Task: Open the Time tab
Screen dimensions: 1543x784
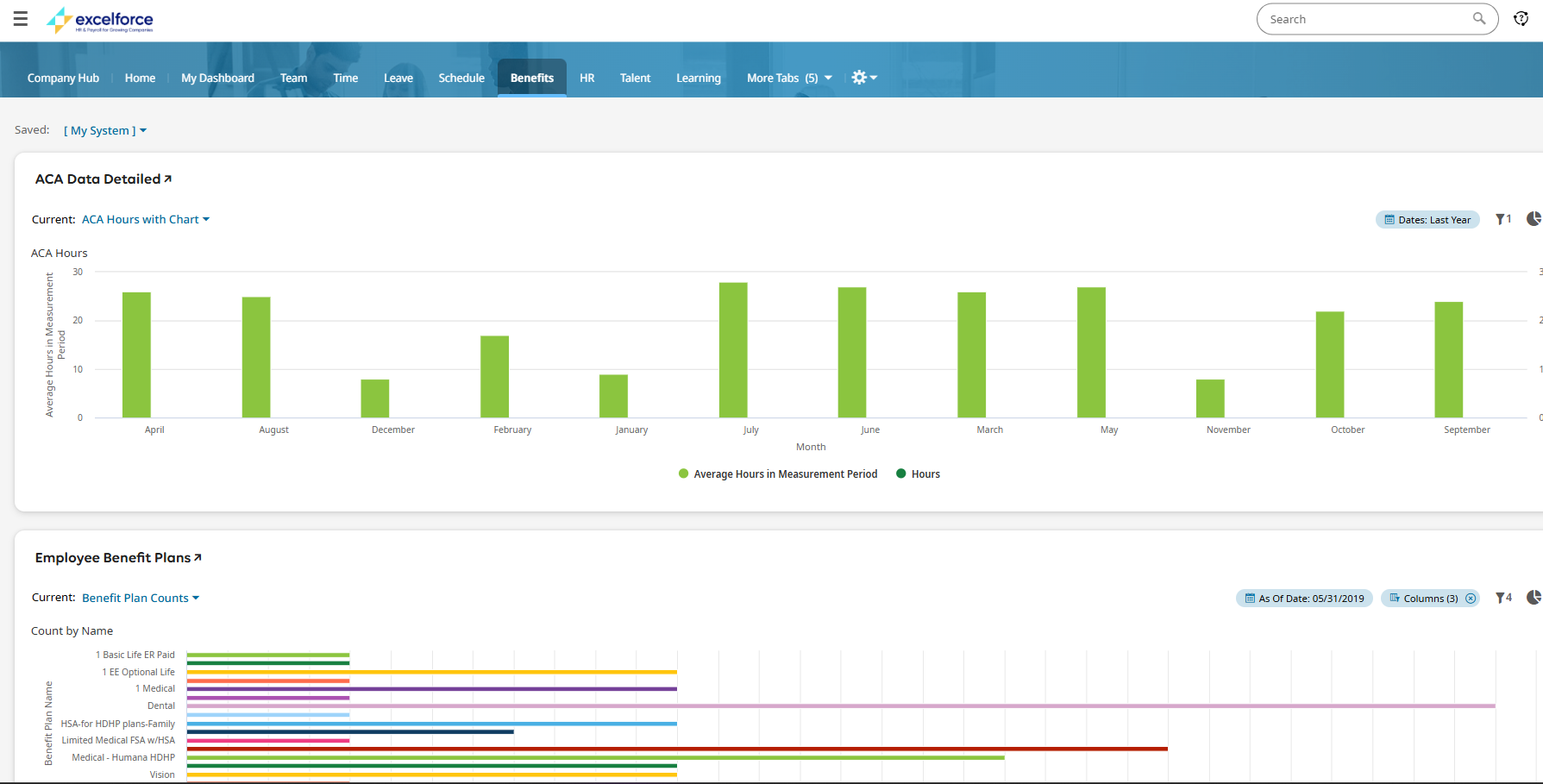Action: point(345,78)
